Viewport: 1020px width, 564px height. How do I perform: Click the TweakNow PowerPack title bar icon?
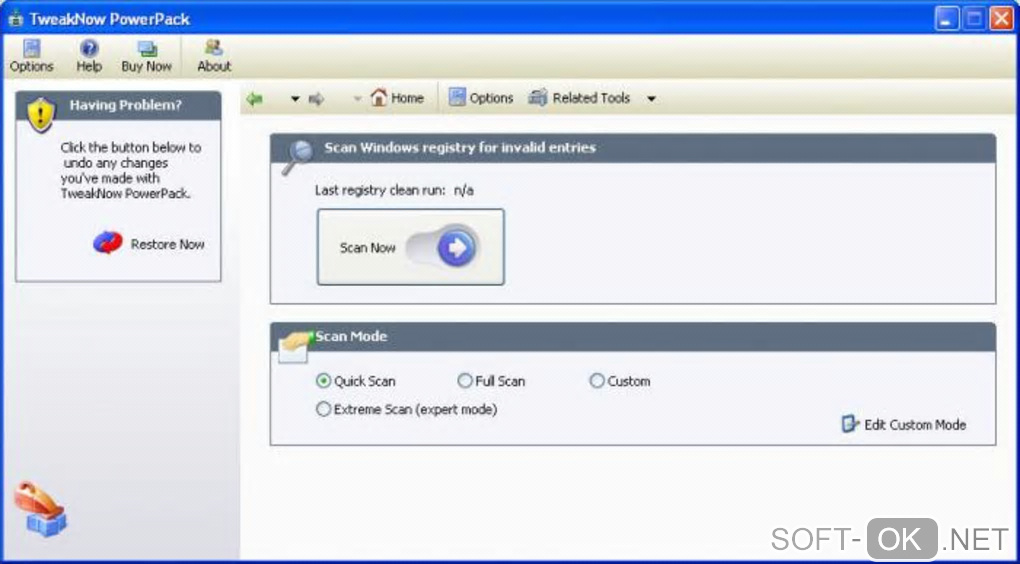click(16, 19)
